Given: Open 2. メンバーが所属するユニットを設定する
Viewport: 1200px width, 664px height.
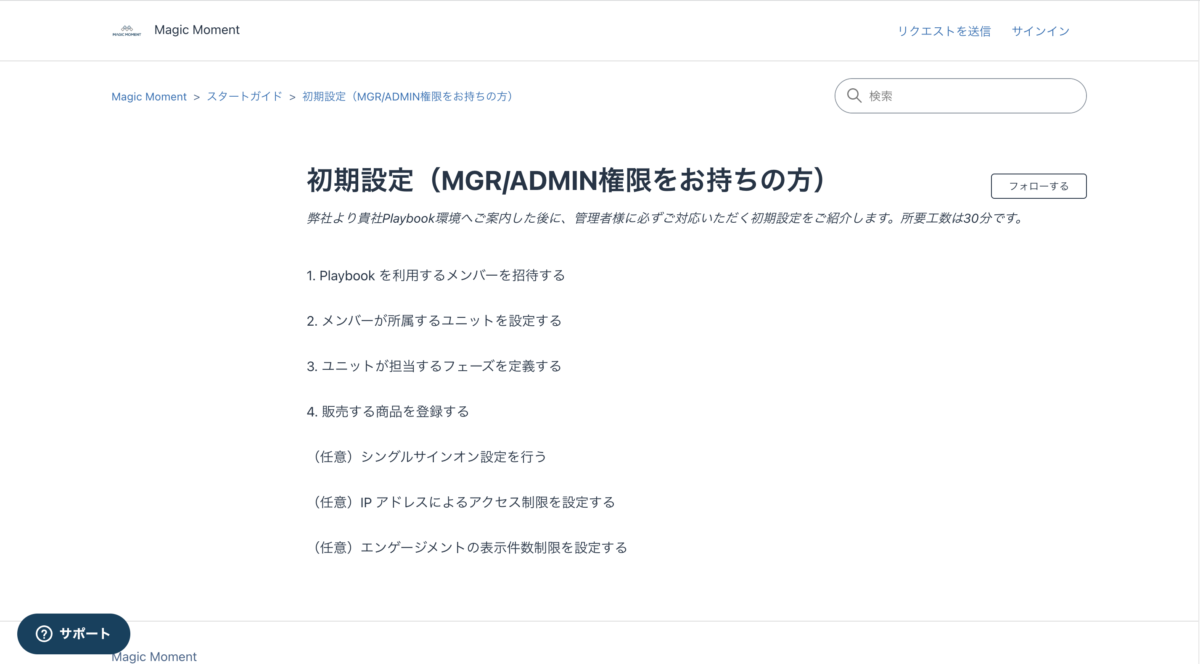Looking at the screenshot, I should 434,321.
